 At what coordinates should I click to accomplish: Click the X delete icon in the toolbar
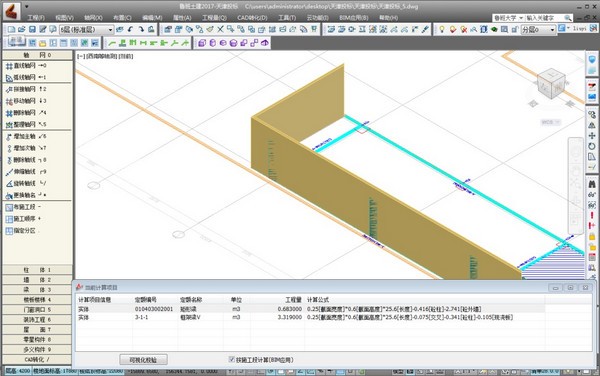tap(220, 29)
